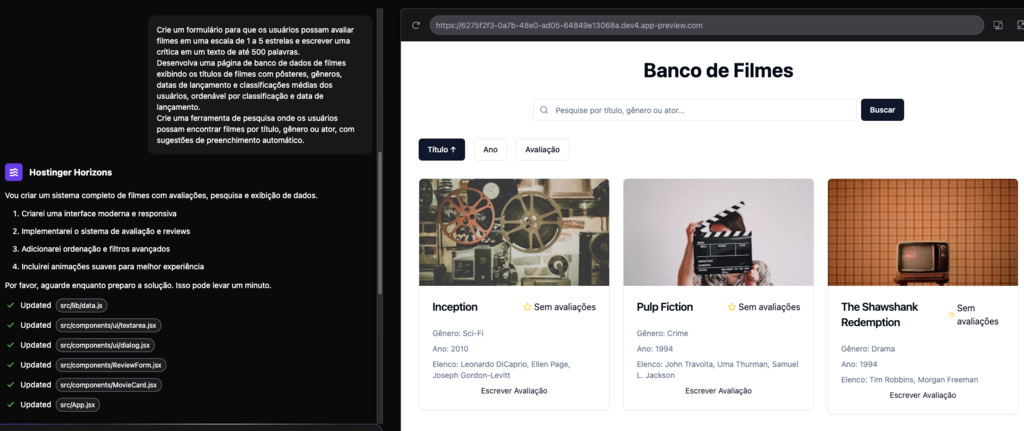This screenshot has height=431, width=1024.
Task: Click the Elenco: Tim Robbins, Morgan Freeman text
Action: (910, 379)
